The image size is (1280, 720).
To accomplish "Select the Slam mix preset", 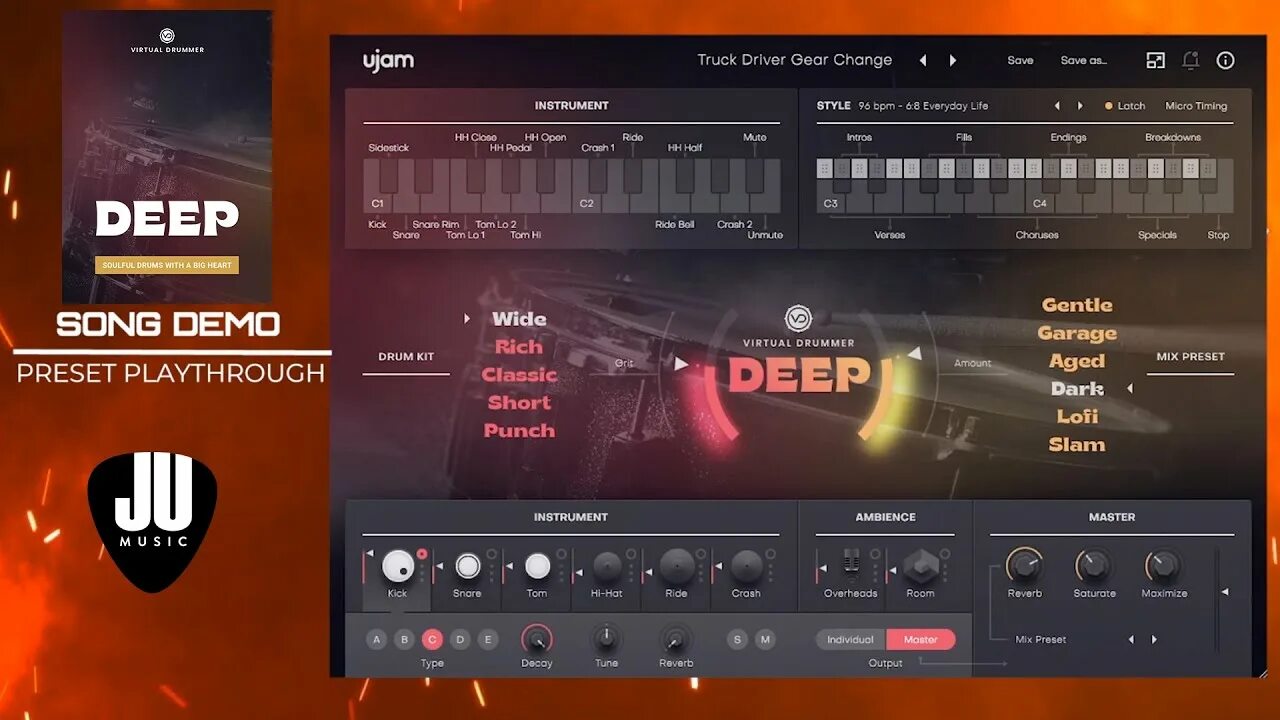I will click(x=1077, y=444).
